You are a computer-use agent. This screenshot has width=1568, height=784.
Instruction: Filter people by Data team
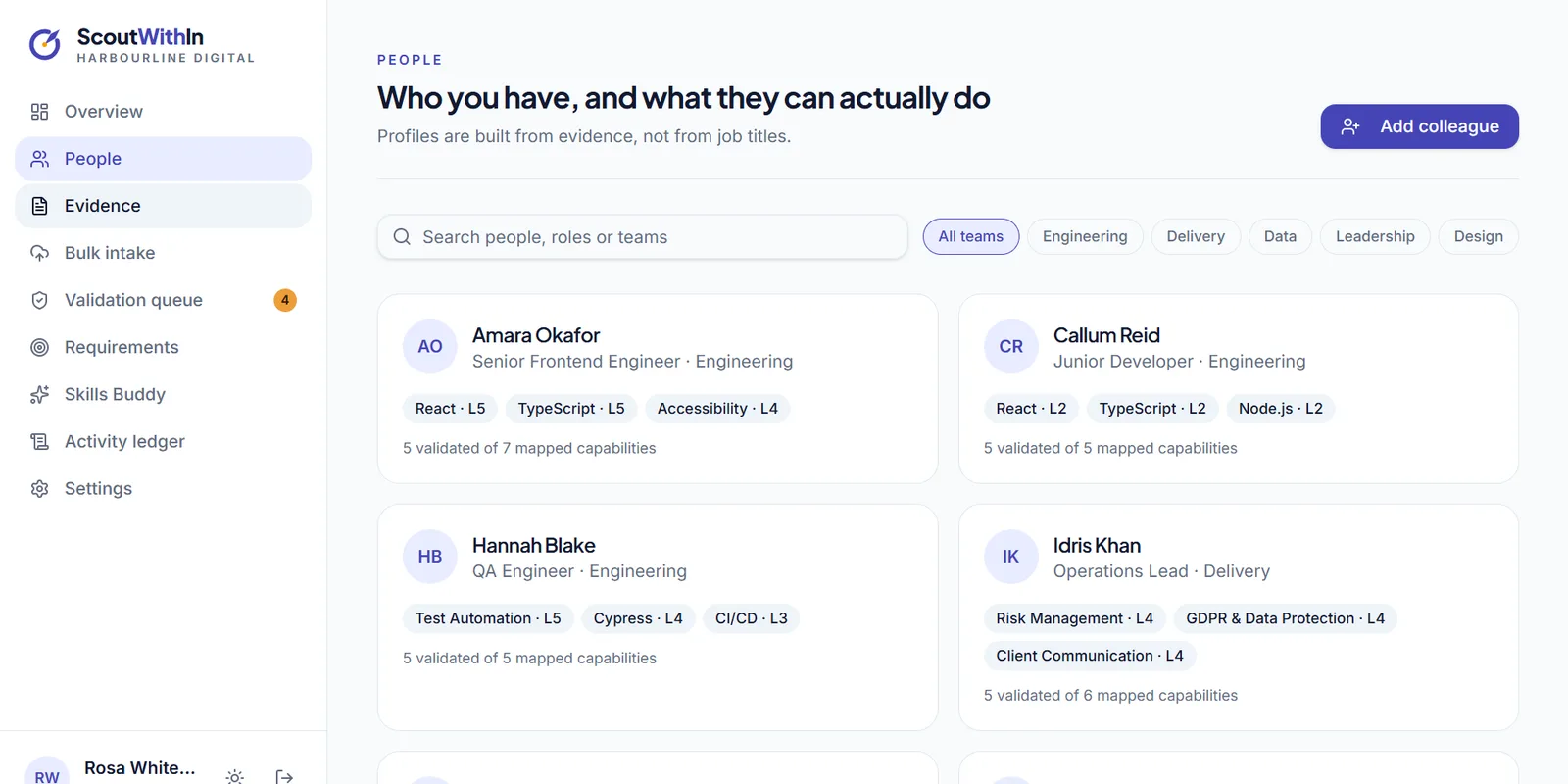tap(1280, 236)
